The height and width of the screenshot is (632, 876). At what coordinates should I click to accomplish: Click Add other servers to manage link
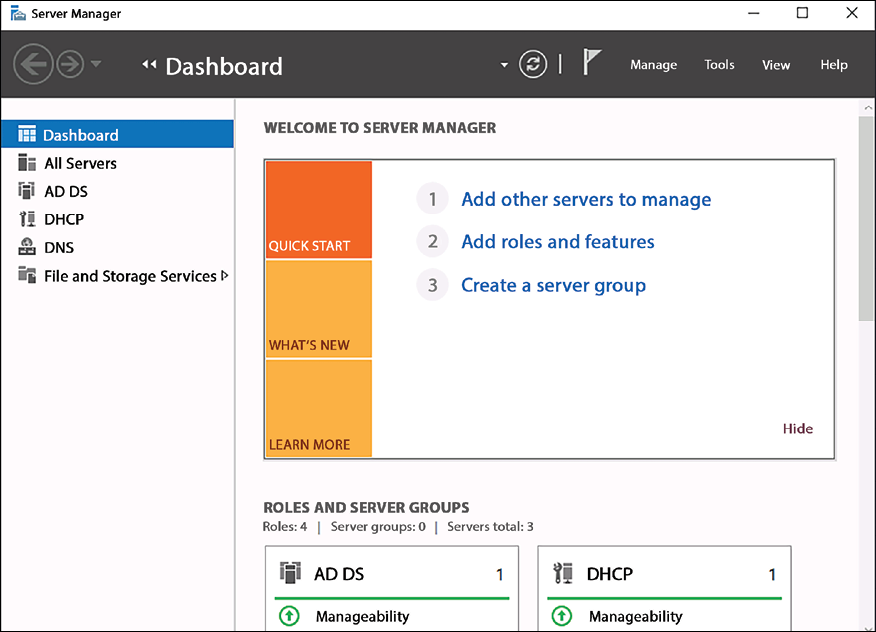pos(586,199)
